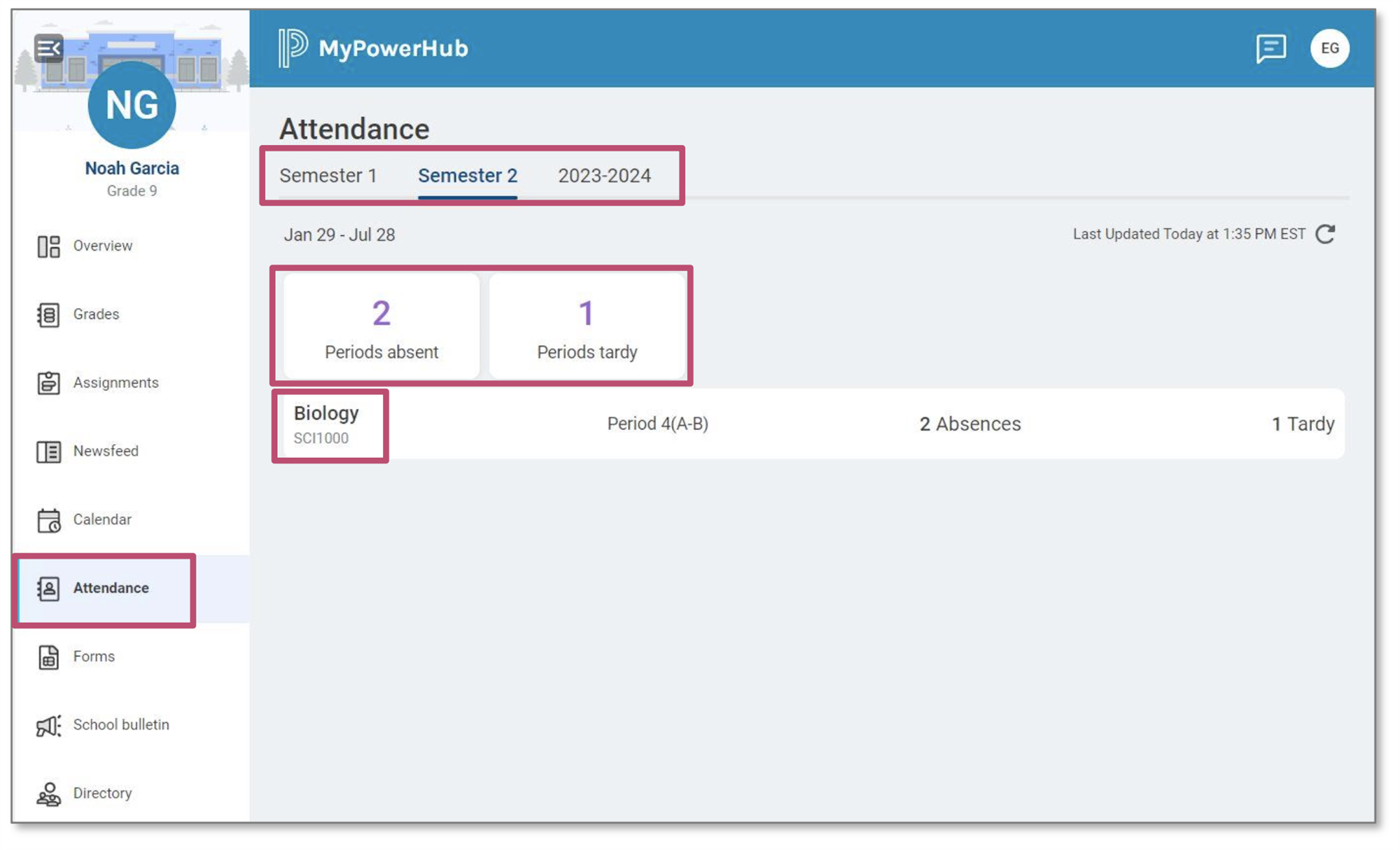
Task: Select the Semester 2 tab
Action: pos(468,176)
